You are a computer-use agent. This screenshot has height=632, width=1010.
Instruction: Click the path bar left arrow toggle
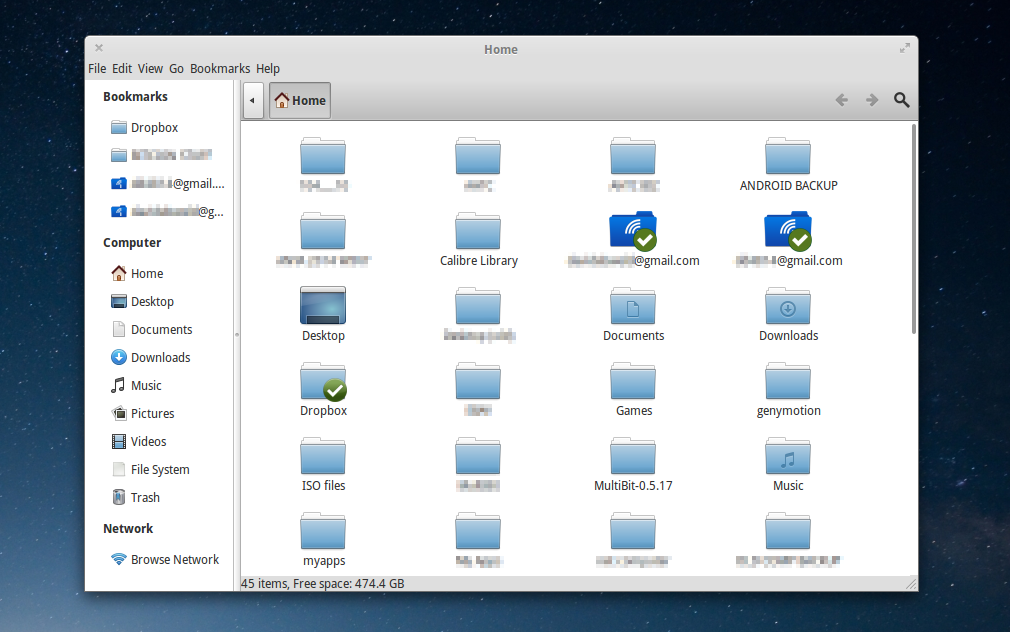pyautogui.click(x=252, y=101)
